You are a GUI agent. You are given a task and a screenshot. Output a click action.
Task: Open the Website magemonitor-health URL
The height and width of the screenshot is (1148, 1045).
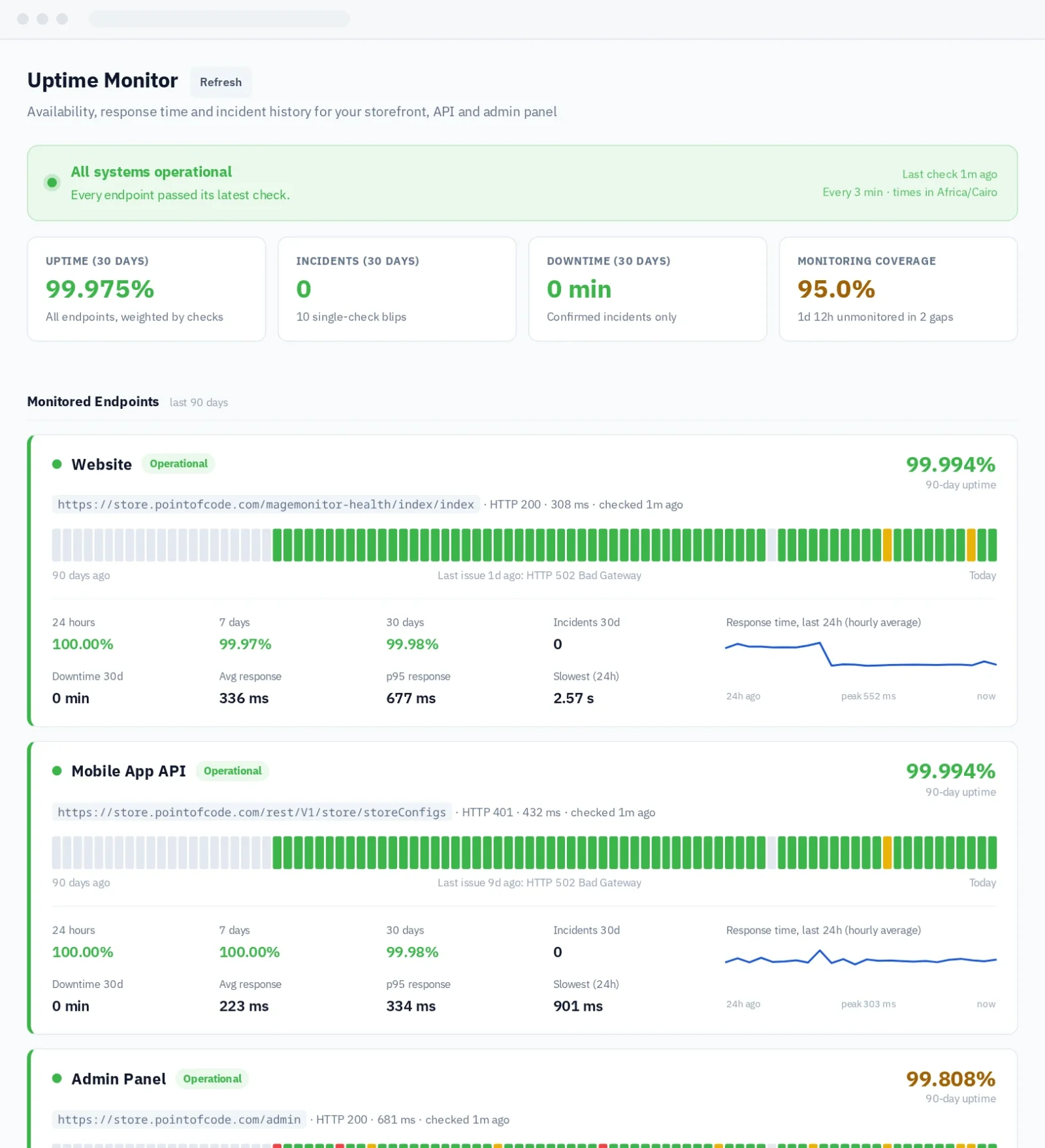pyautogui.click(x=266, y=505)
